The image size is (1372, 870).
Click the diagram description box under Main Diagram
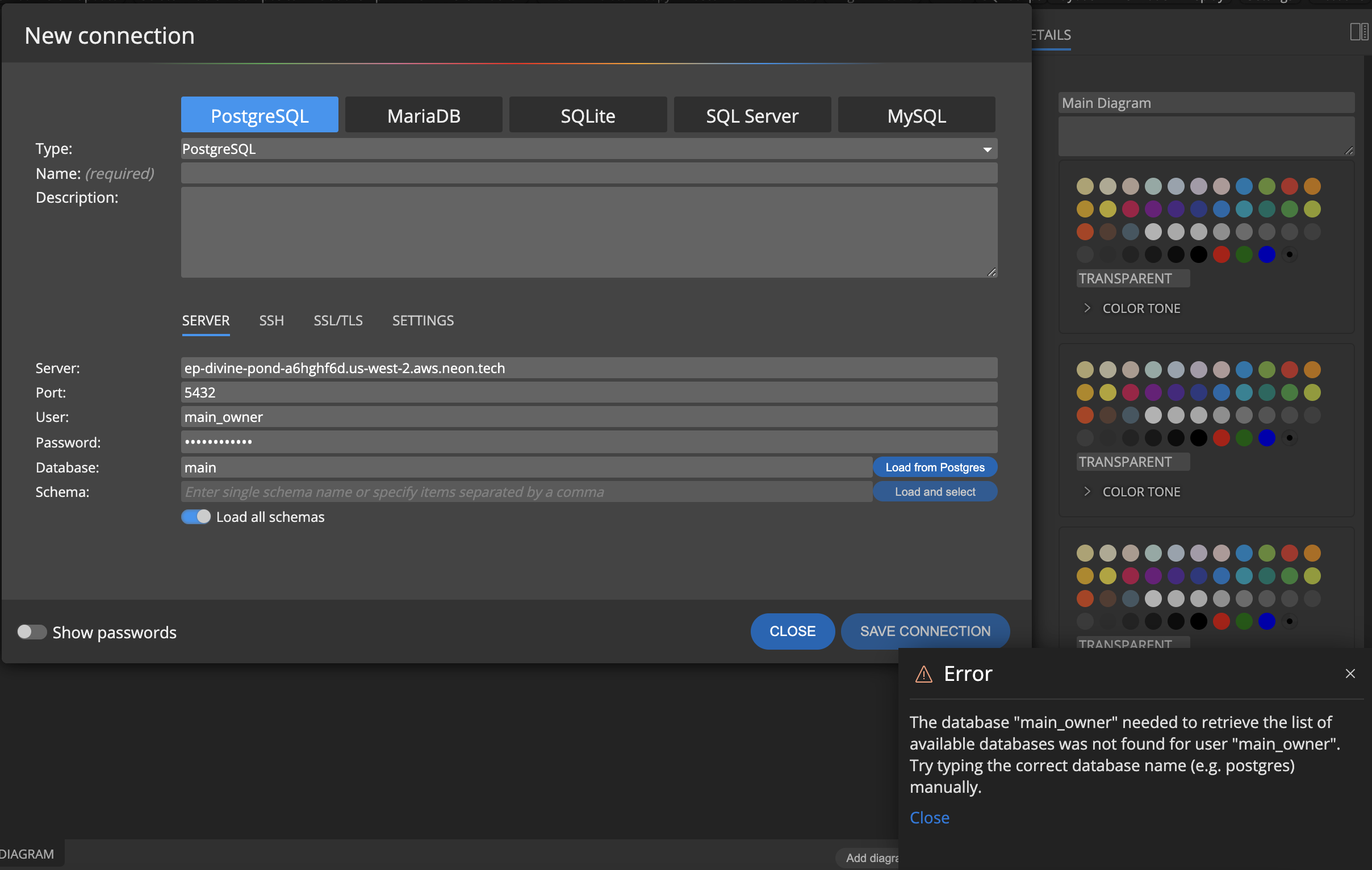pyautogui.click(x=1206, y=136)
